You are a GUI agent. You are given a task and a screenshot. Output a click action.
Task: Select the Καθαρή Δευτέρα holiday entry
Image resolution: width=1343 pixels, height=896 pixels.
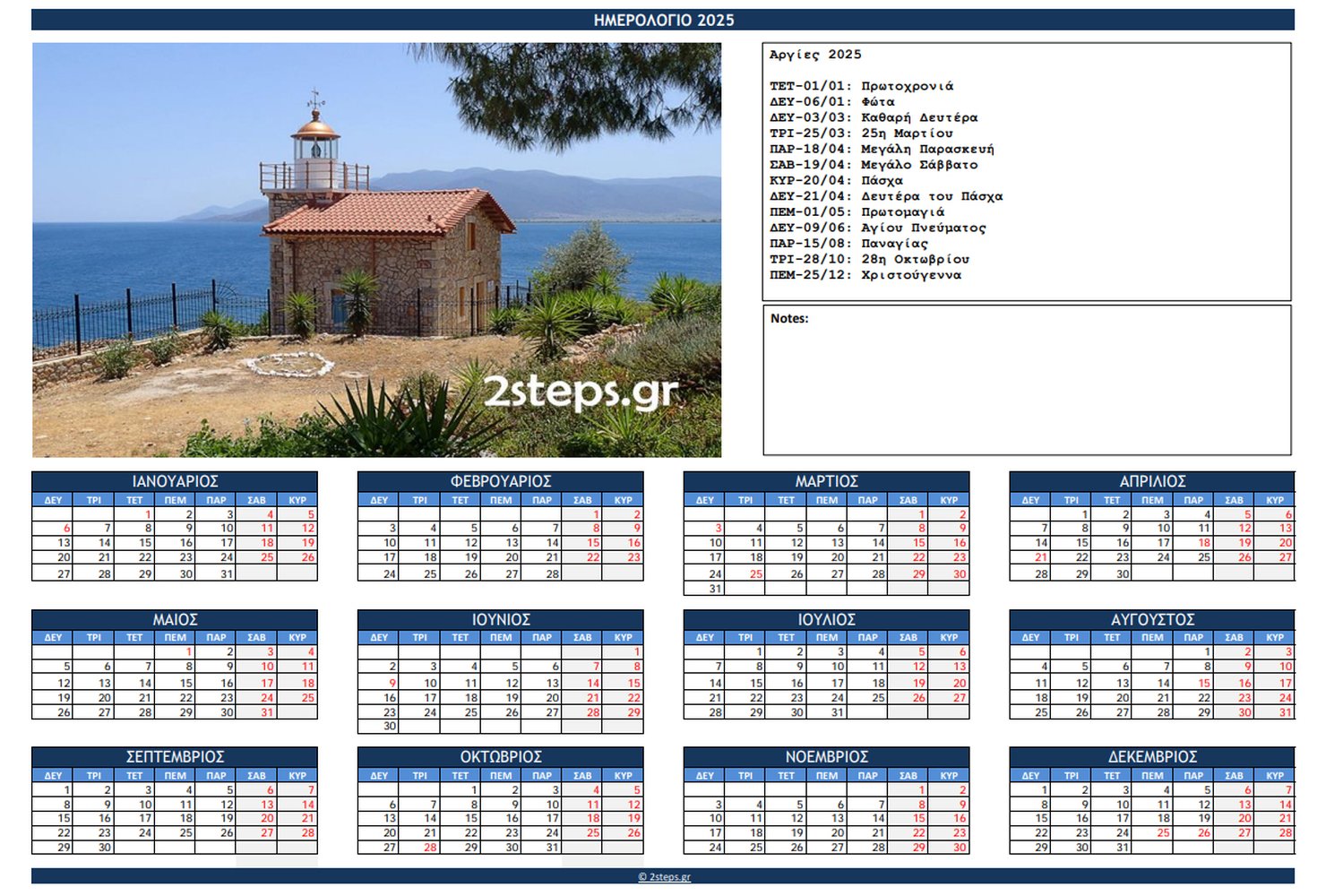874,117
